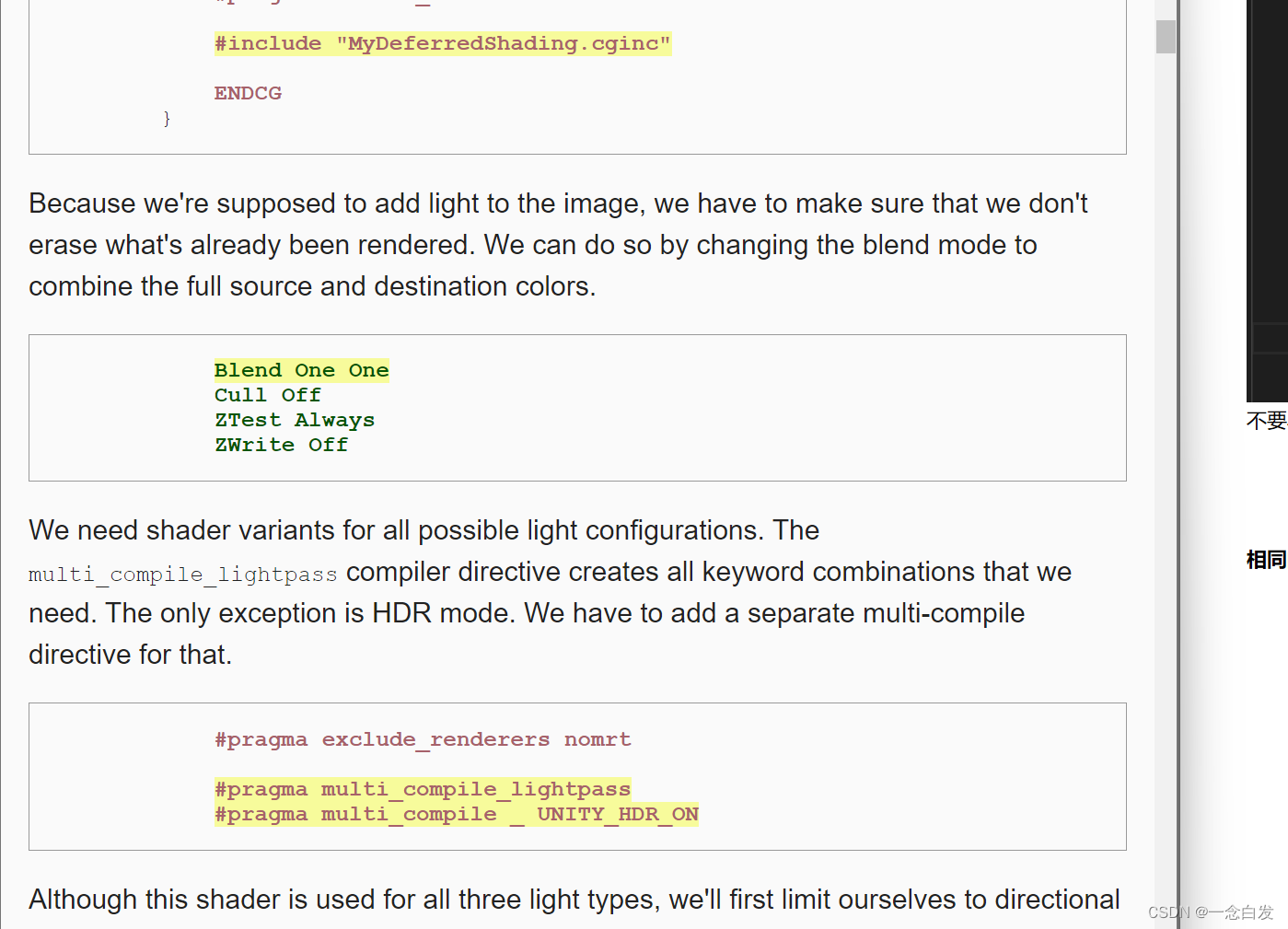Click the highlighted "#pragma multi_compile_lightpass" line
This screenshot has width=1288, height=929.
coord(422,789)
